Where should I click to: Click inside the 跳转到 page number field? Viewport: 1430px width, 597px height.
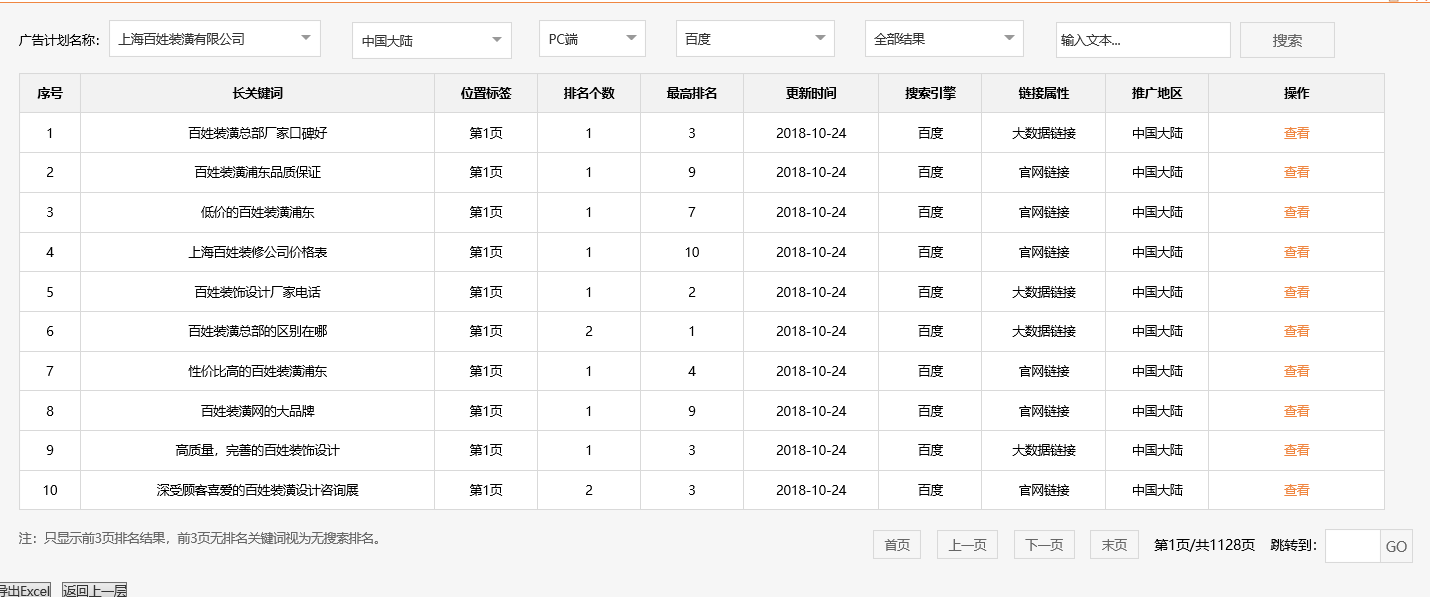click(x=1350, y=546)
